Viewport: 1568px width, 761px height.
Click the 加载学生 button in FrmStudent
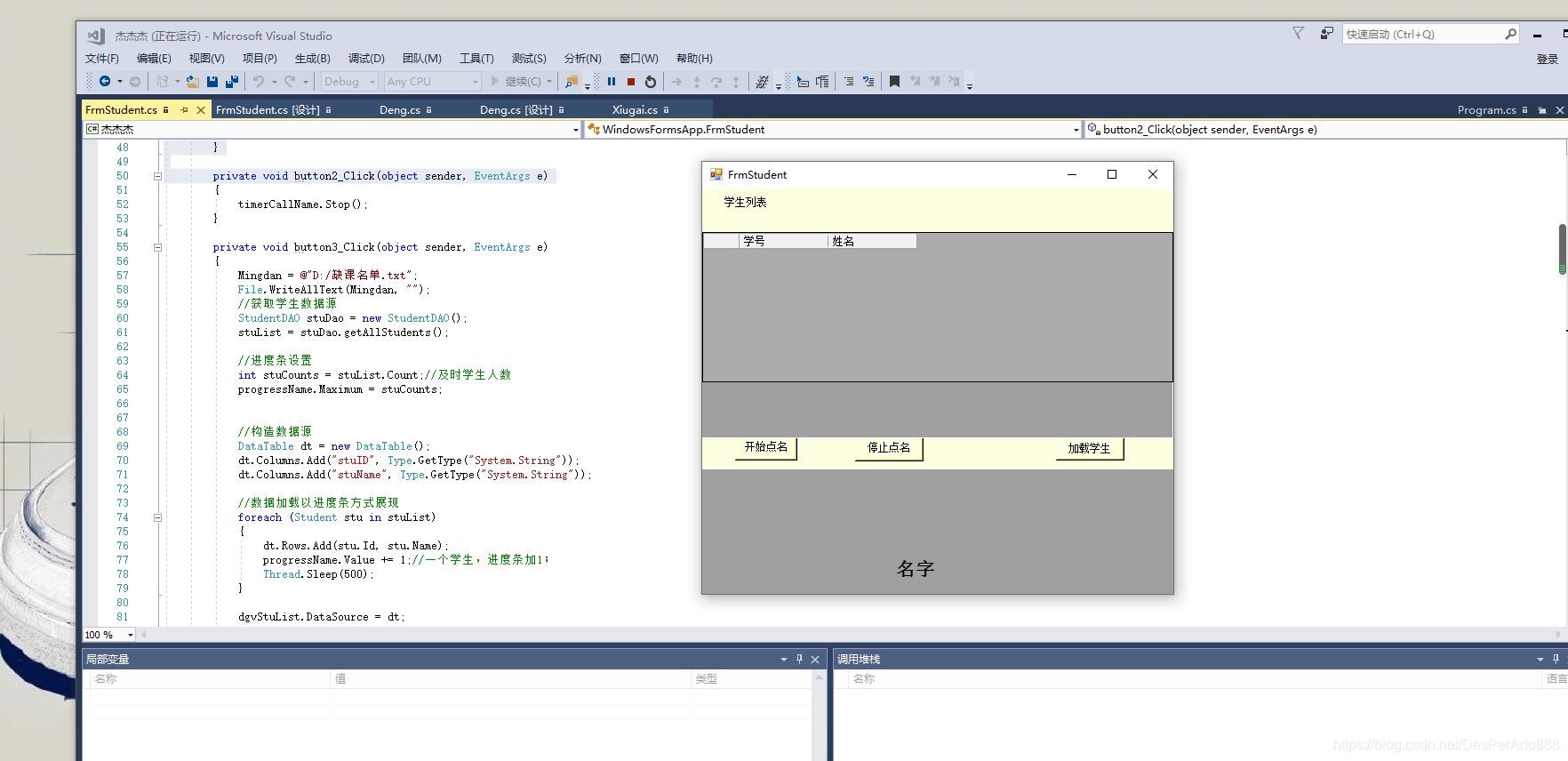[1089, 448]
